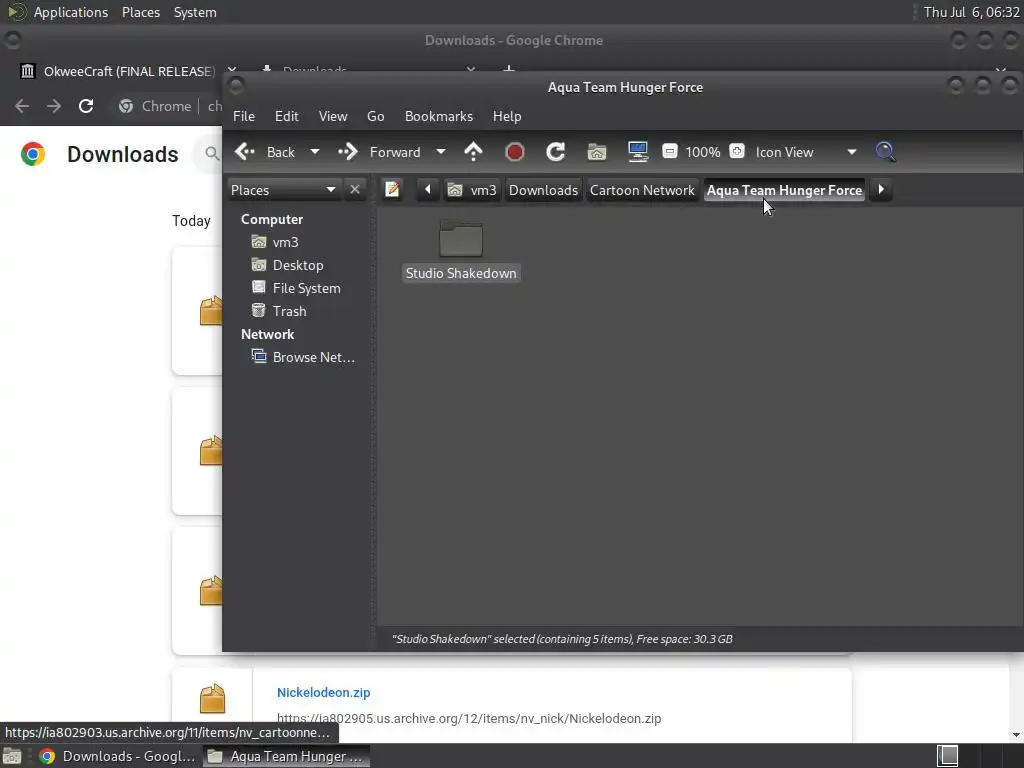Click the clock in the top panel

pyautogui.click(x=971, y=12)
